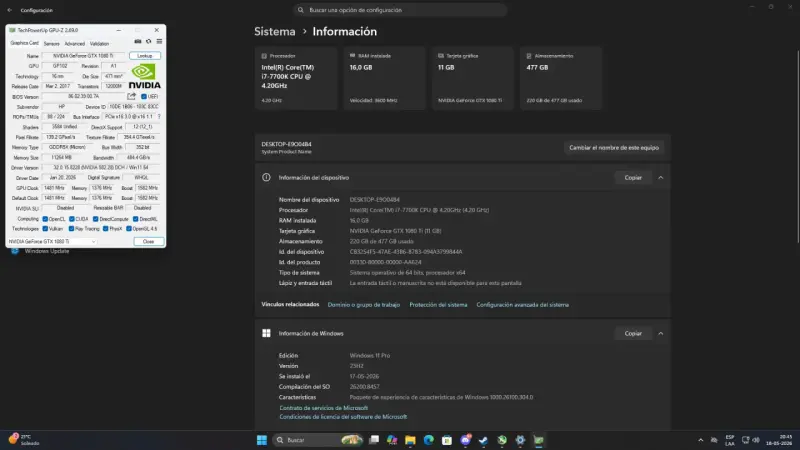The width and height of the screenshot is (800, 450).
Task: Open Condiciones de licencia del software link
Action: [x=343, y=417]
